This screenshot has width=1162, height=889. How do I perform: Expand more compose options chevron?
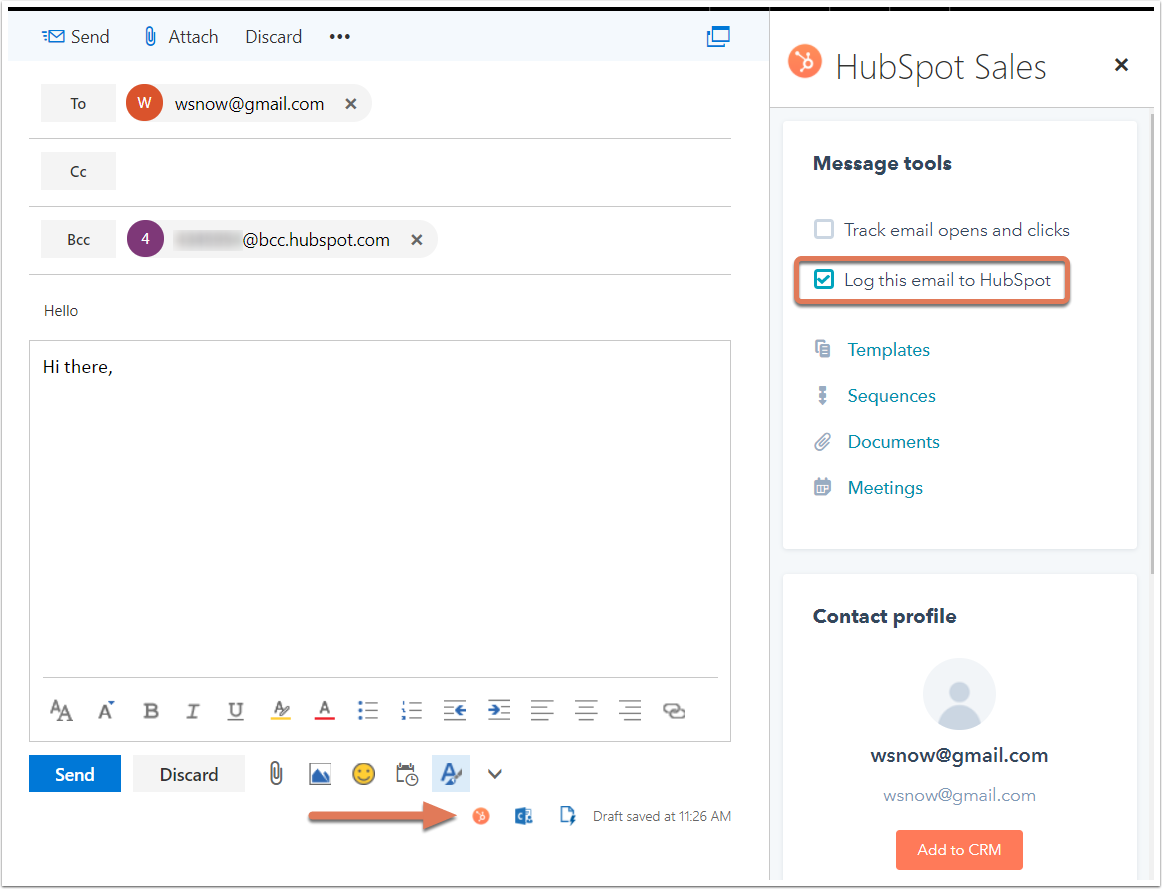(494, 774)
